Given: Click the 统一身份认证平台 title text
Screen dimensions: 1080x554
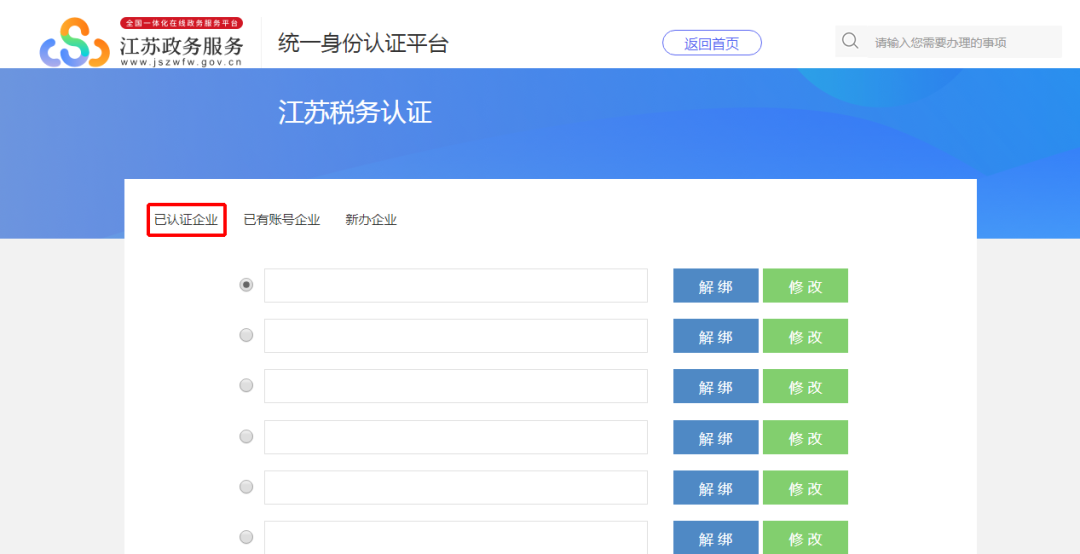Looking at the screenshot, I should point(363,43).
